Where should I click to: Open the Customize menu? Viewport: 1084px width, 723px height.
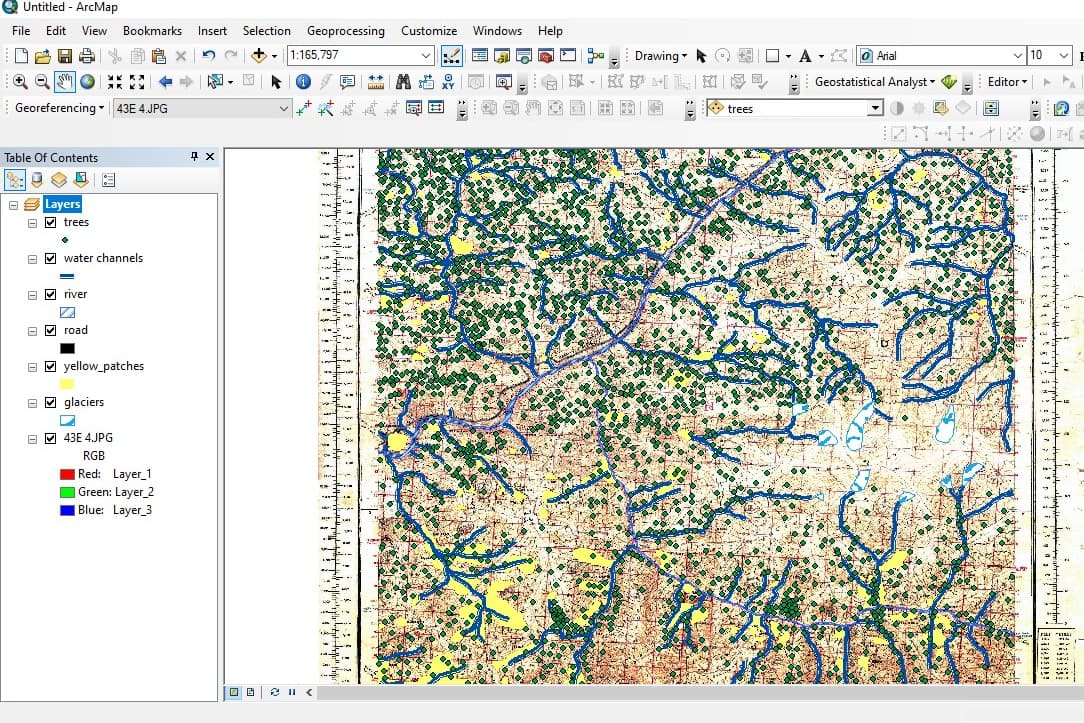[429, 30]
